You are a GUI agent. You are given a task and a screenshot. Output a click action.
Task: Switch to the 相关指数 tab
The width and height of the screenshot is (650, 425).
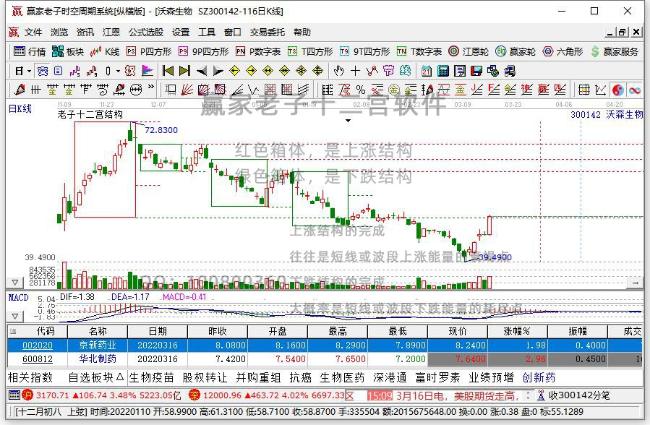click(30, 377)
